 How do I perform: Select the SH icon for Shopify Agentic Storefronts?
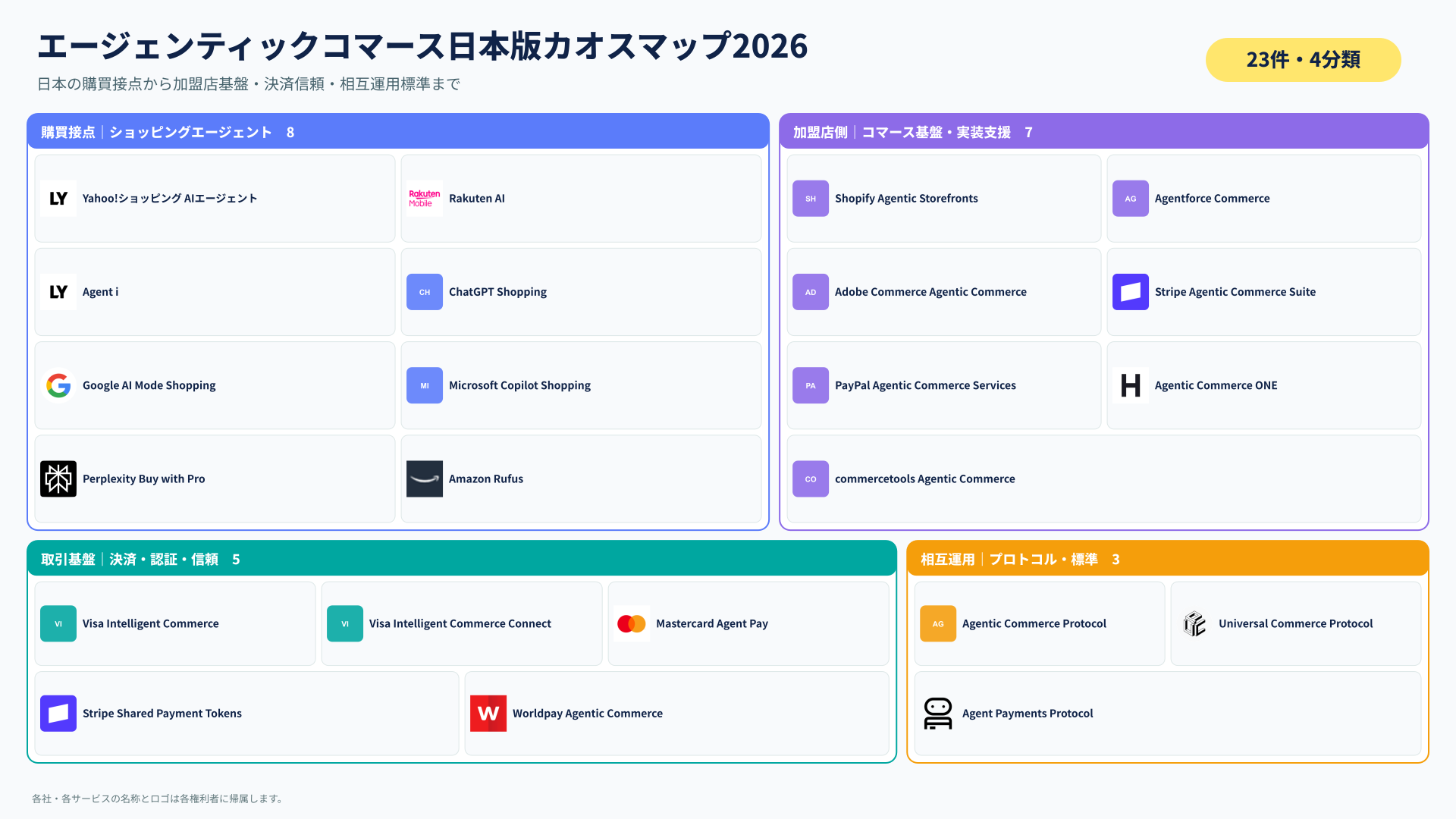(811, 199)
